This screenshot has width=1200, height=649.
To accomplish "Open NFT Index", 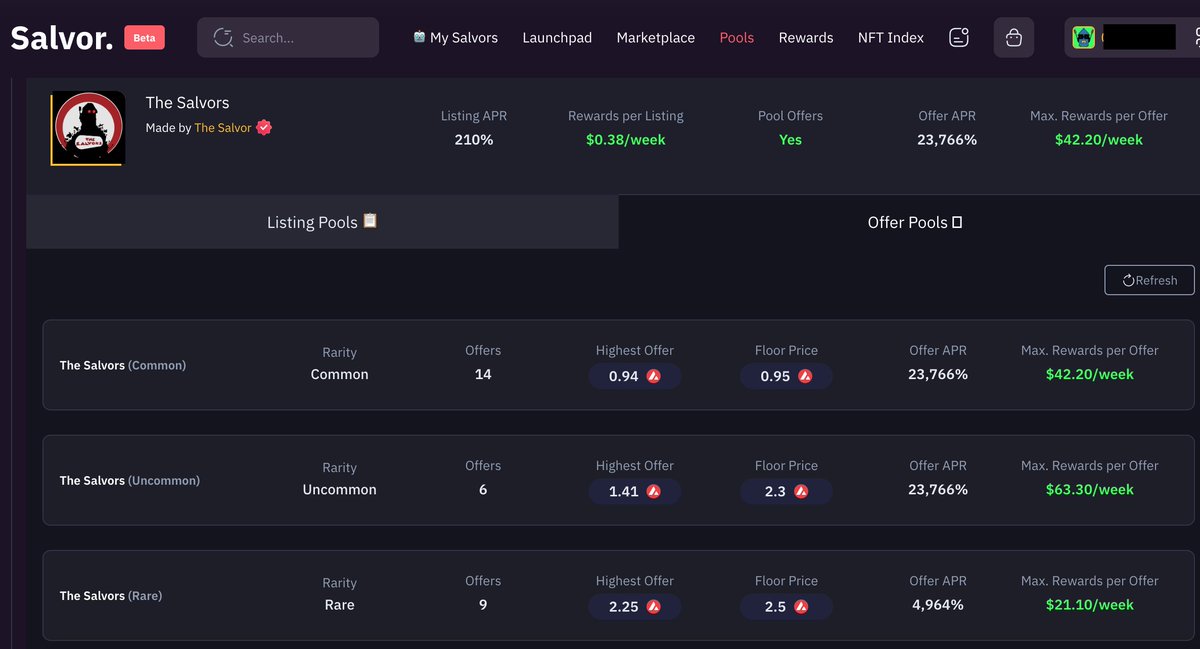I will [x=891, y=38].
